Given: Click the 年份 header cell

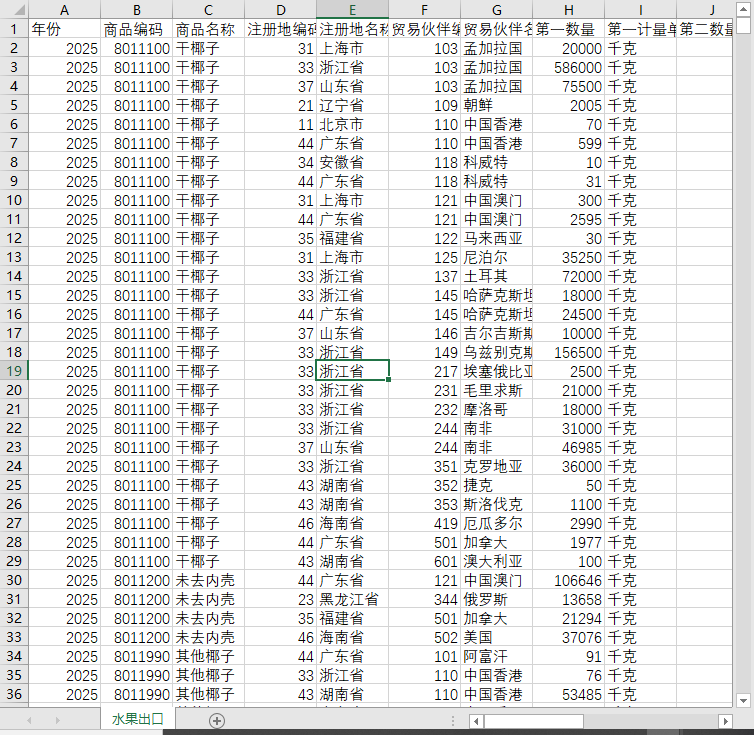Looking at the screenshot, I should (x=64, y=29).
